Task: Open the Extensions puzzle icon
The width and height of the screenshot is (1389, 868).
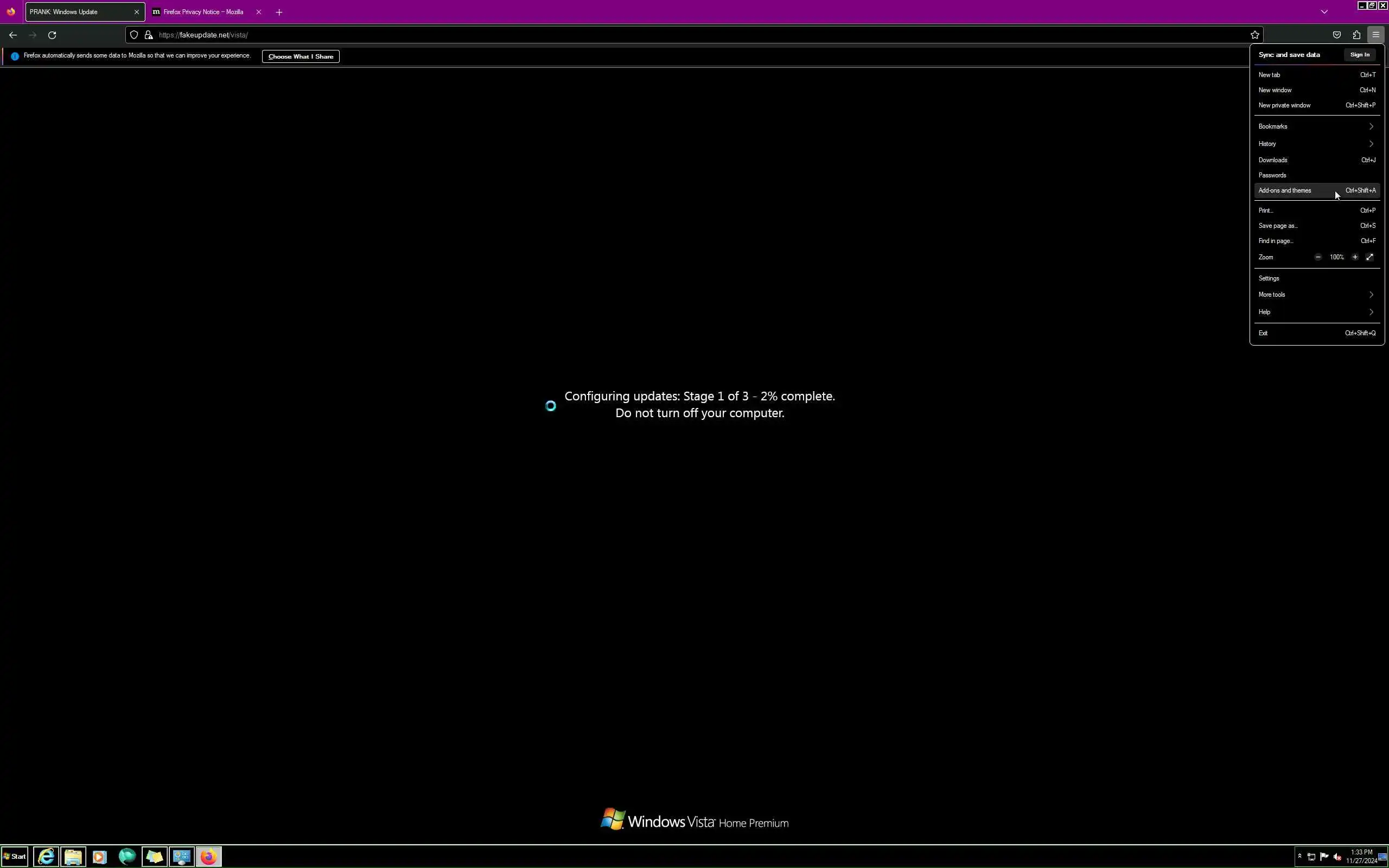Action: 1356,35
